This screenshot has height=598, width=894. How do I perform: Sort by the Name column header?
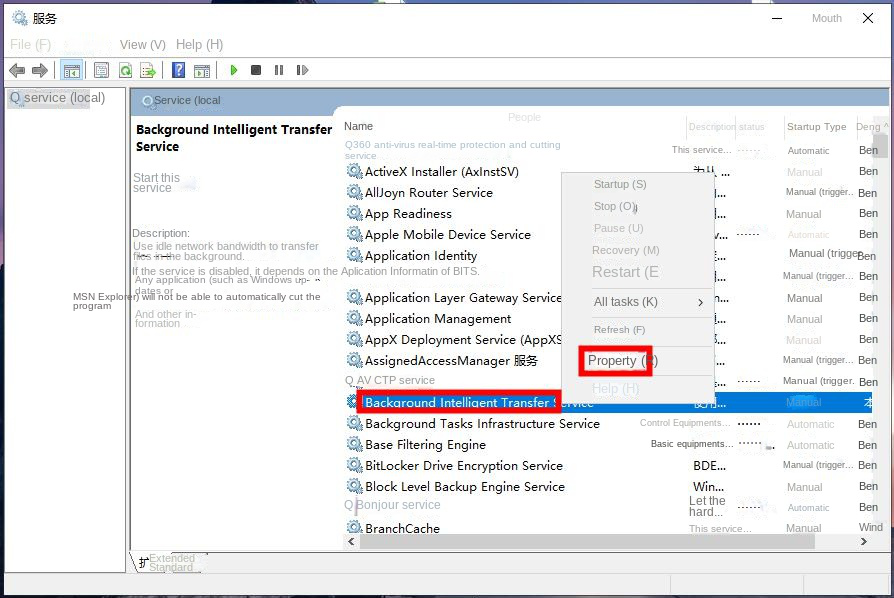[358, 126]
